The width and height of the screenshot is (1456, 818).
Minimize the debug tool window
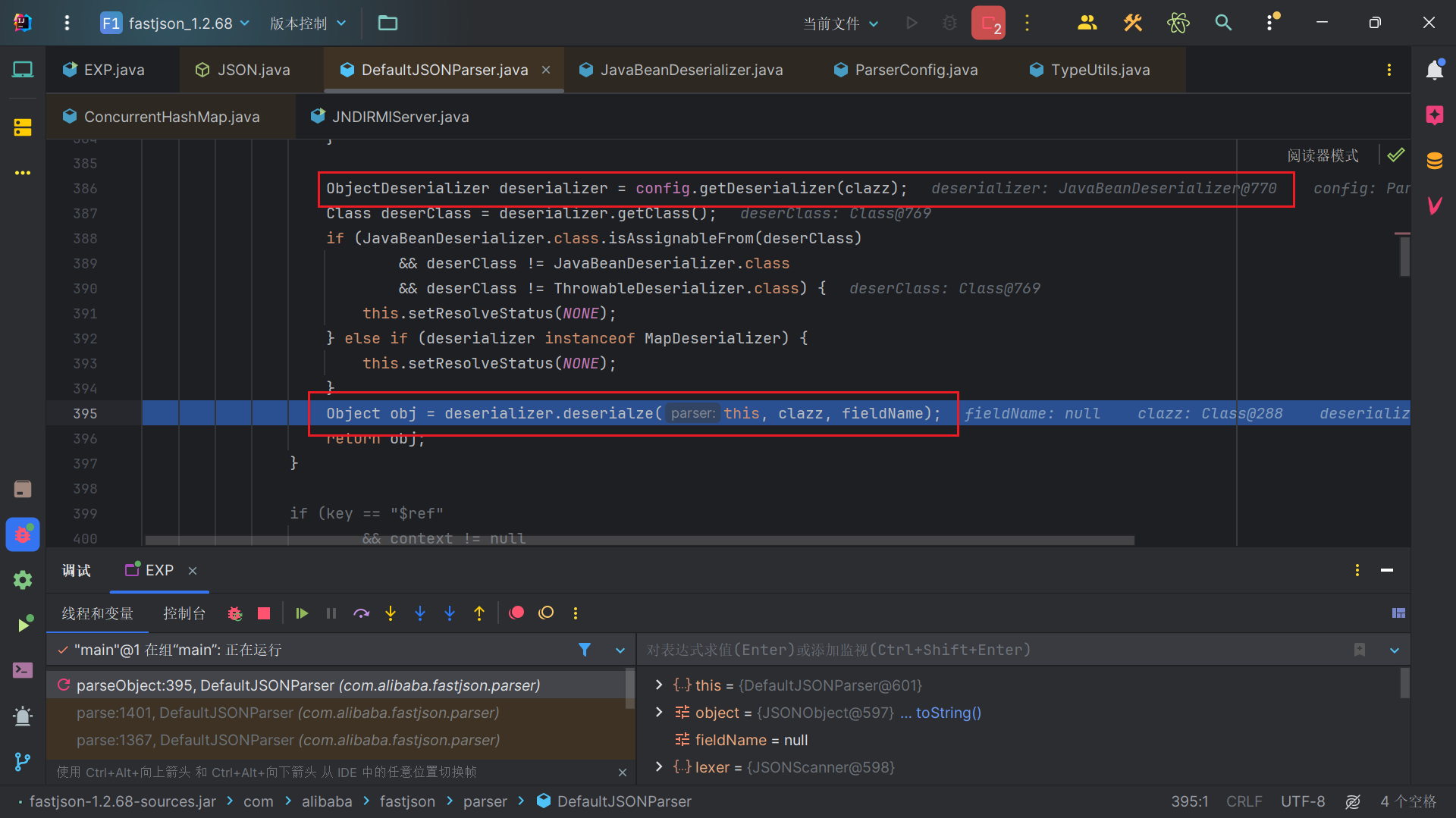(x=1387, y=570)
